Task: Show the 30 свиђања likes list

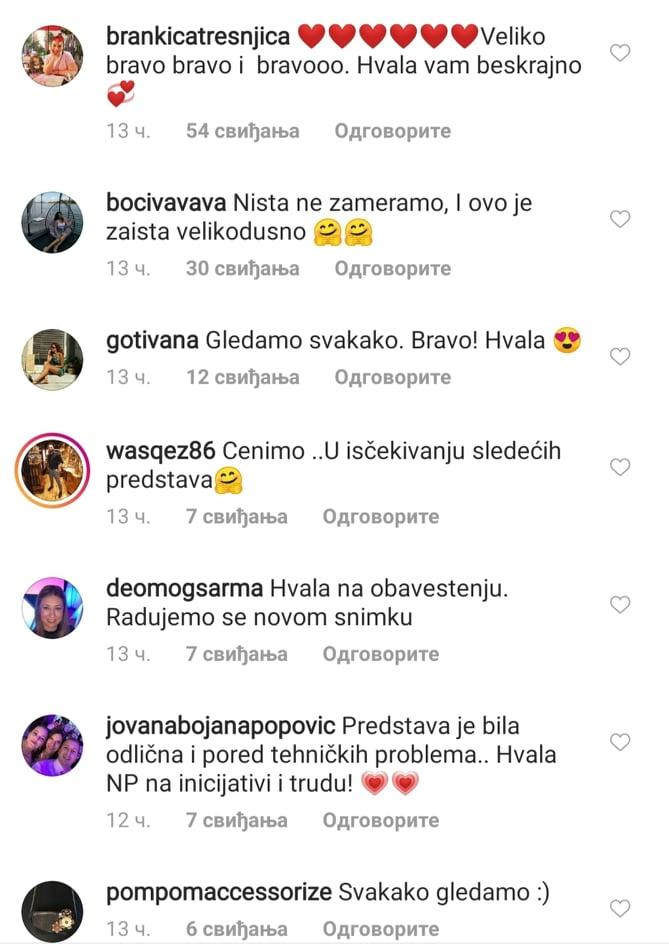Action: [243, 269]
